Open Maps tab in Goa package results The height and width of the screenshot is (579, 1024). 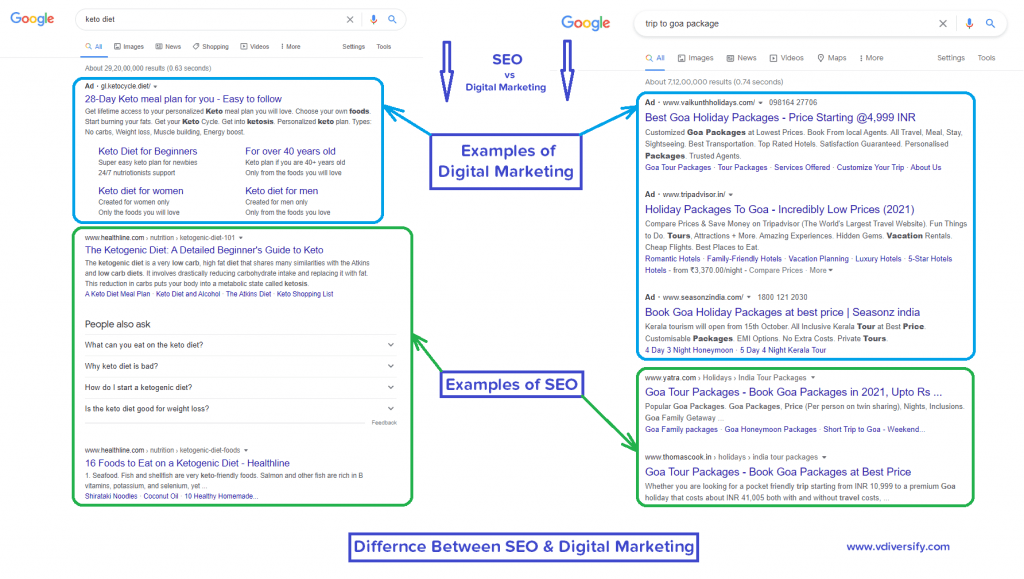(x=831, y=58)
